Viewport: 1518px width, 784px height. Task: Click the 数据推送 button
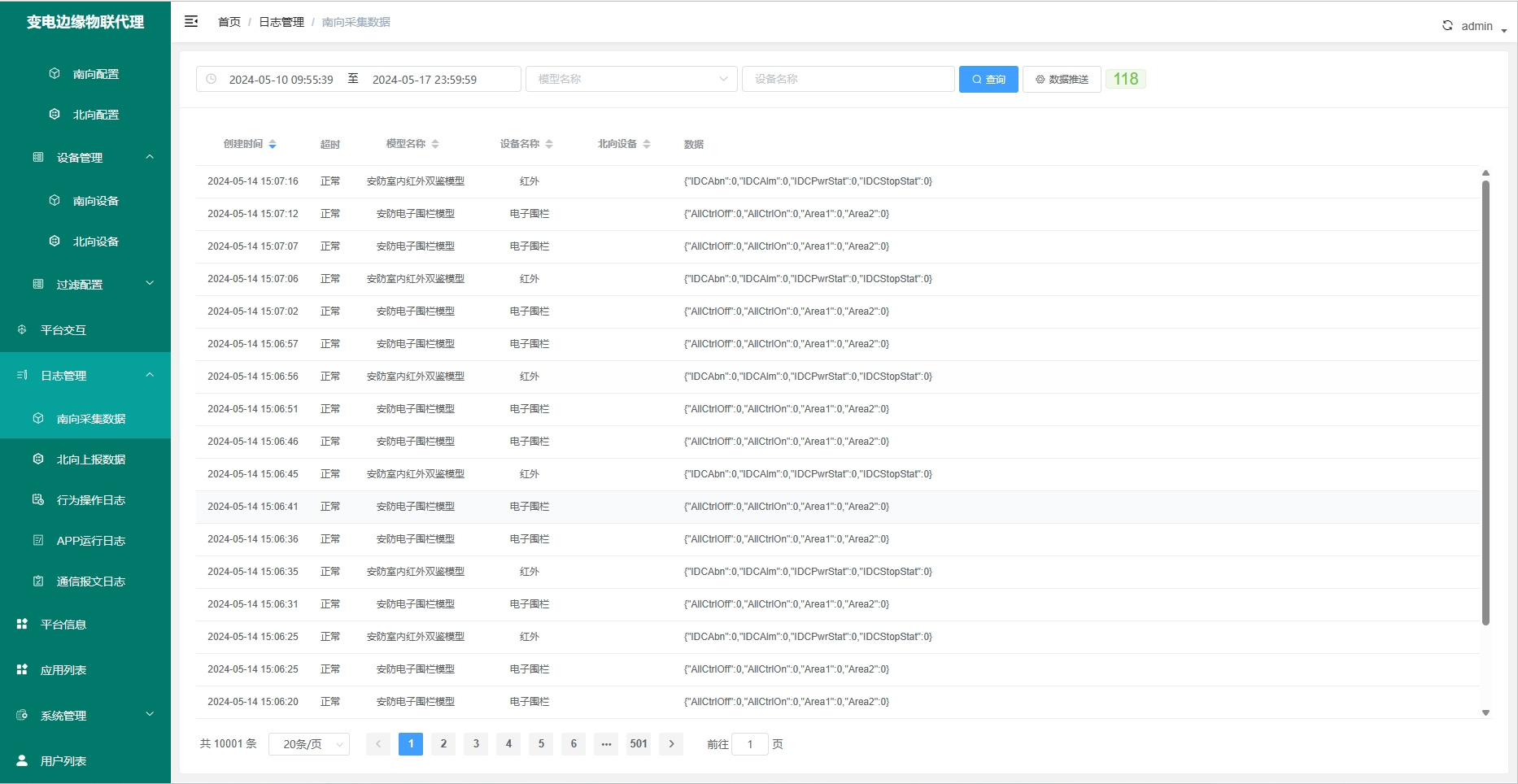1062,80
